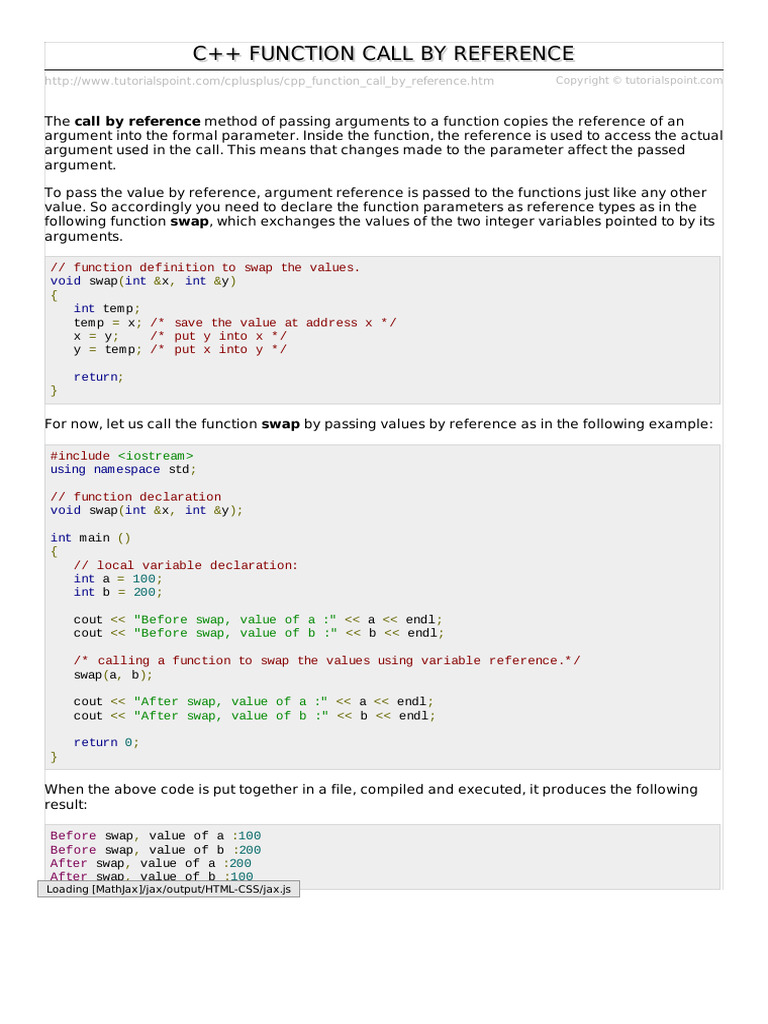The width and height of the screenshot is (768, 1024).
Task: Click the bold 'call by reference' phrase
Action: (x=137, y=121)
